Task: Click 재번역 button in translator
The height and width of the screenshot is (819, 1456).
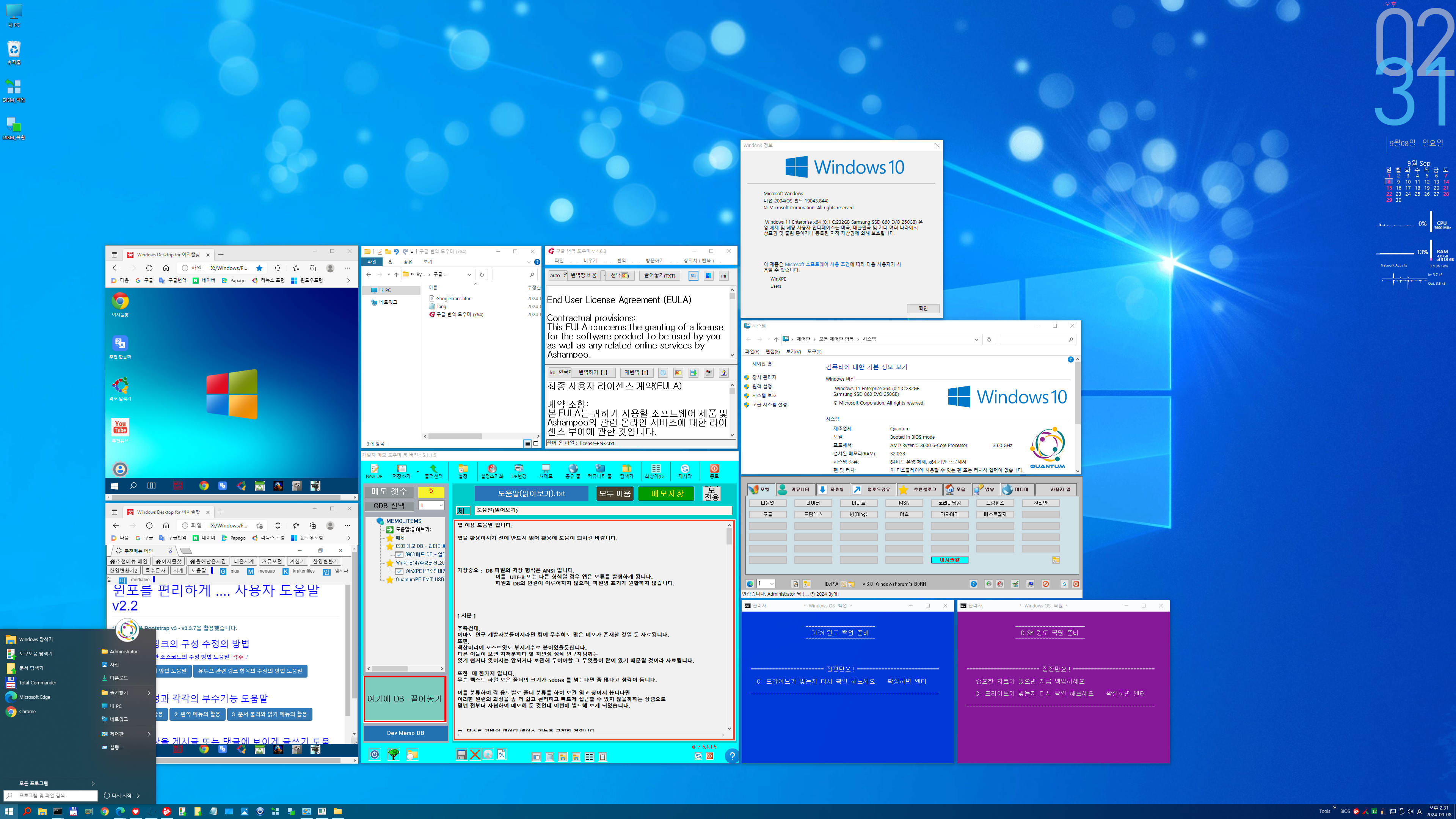Action: [637, 372]
